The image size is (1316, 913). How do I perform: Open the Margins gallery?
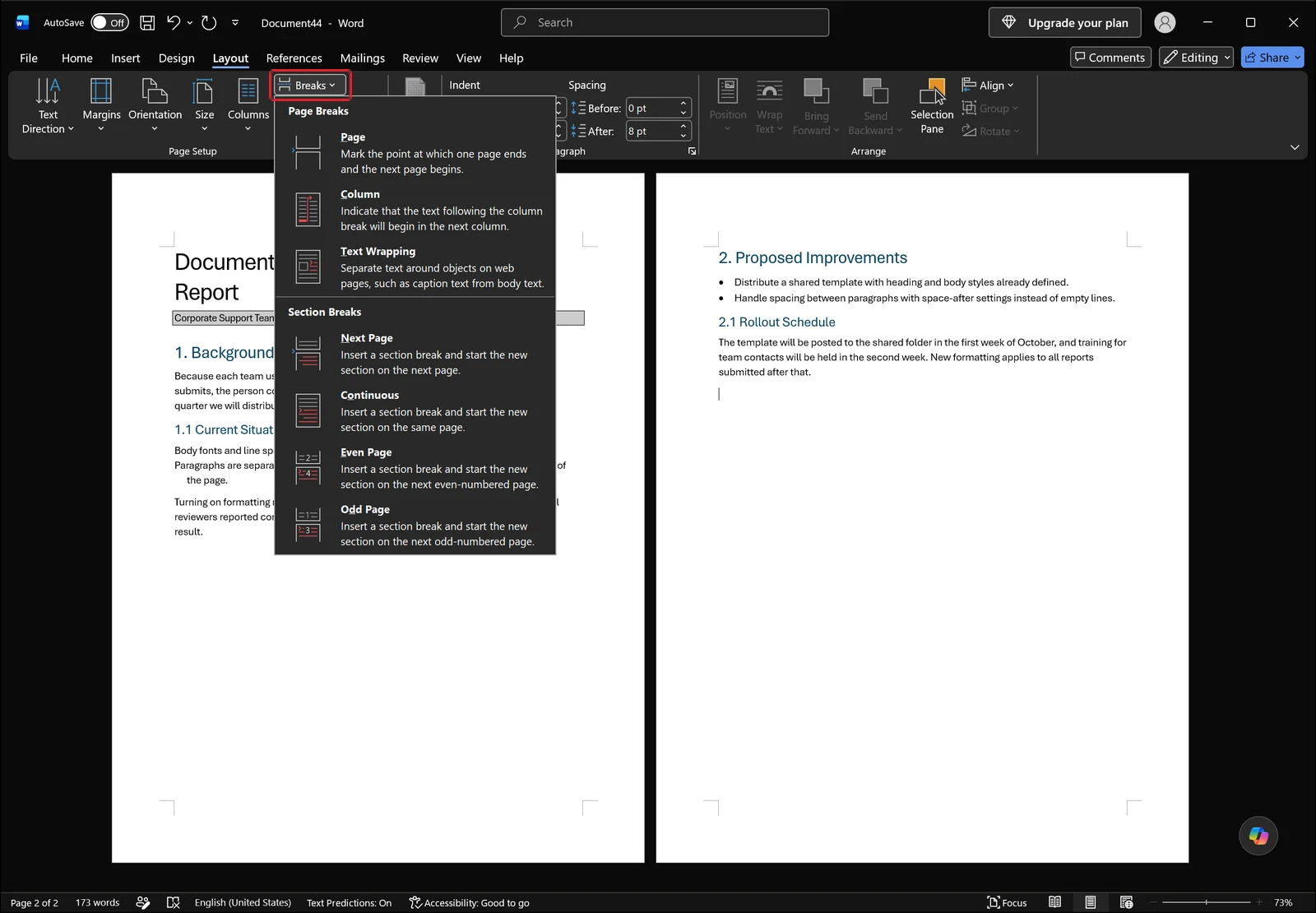tap(101, 105)
